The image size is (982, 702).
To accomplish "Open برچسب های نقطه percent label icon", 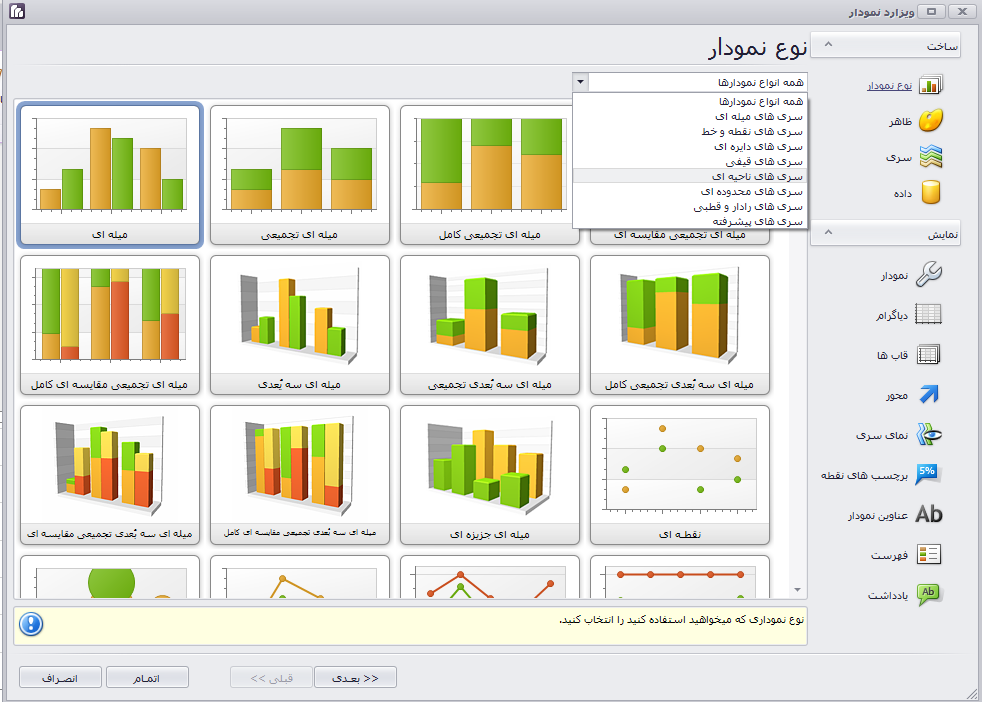I will coord(929,474).
